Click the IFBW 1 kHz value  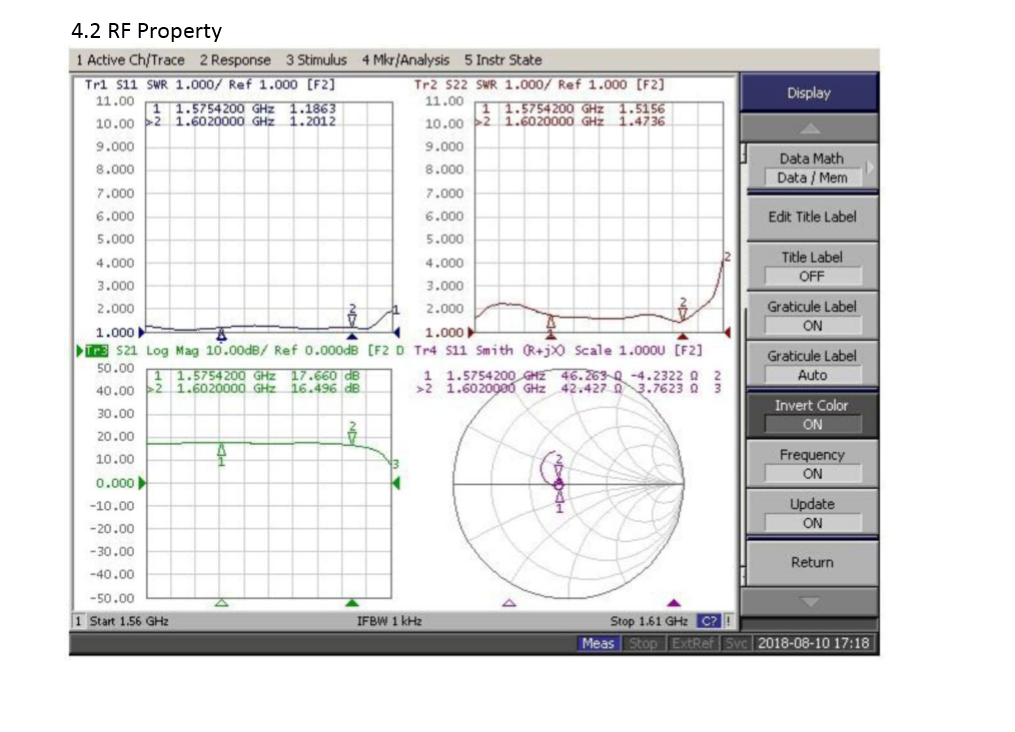pyautogui.click(x=389, y=621)
